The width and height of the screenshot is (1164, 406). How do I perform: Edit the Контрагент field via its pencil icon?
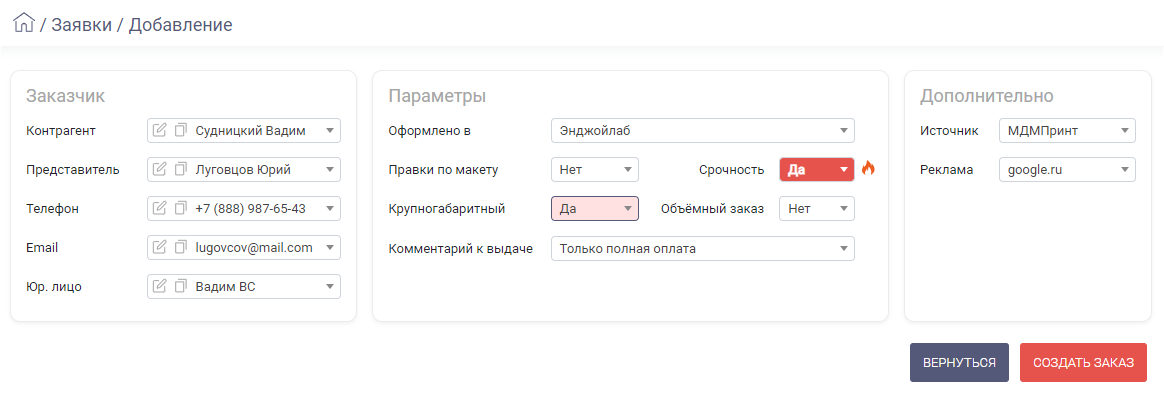point(159,131)
